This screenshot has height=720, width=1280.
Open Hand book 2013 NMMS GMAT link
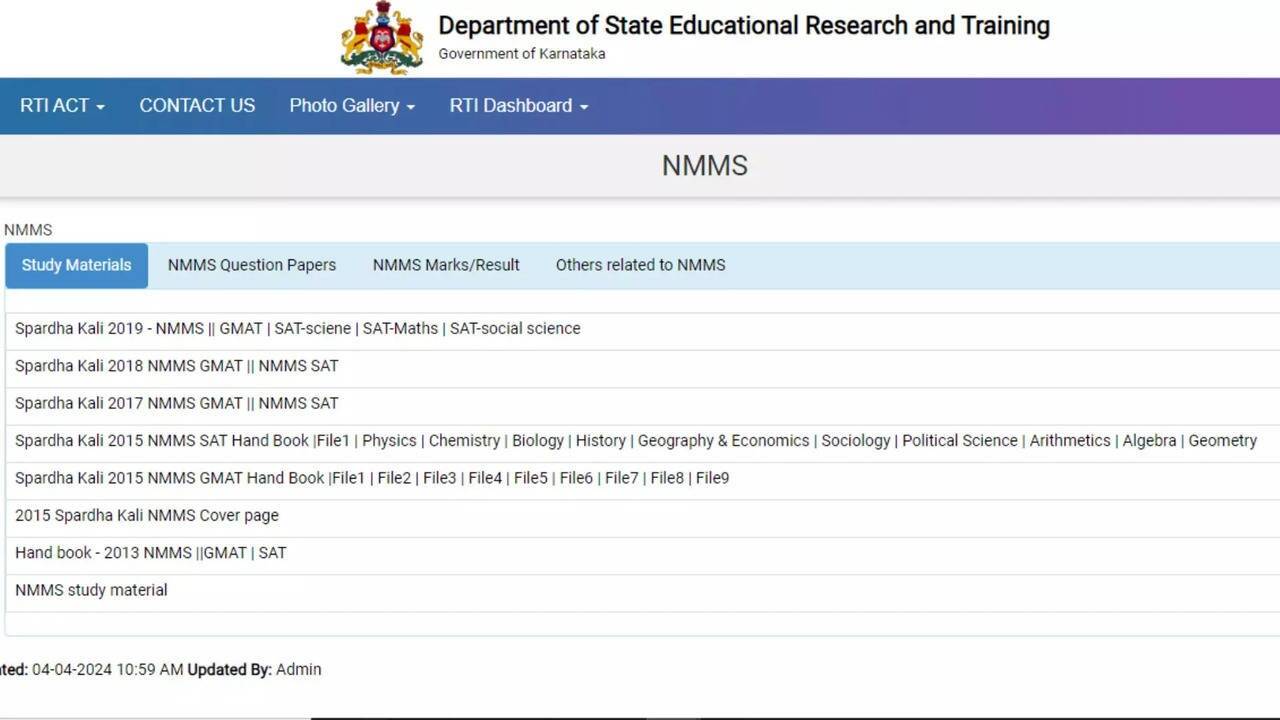[x=225, y=553]
